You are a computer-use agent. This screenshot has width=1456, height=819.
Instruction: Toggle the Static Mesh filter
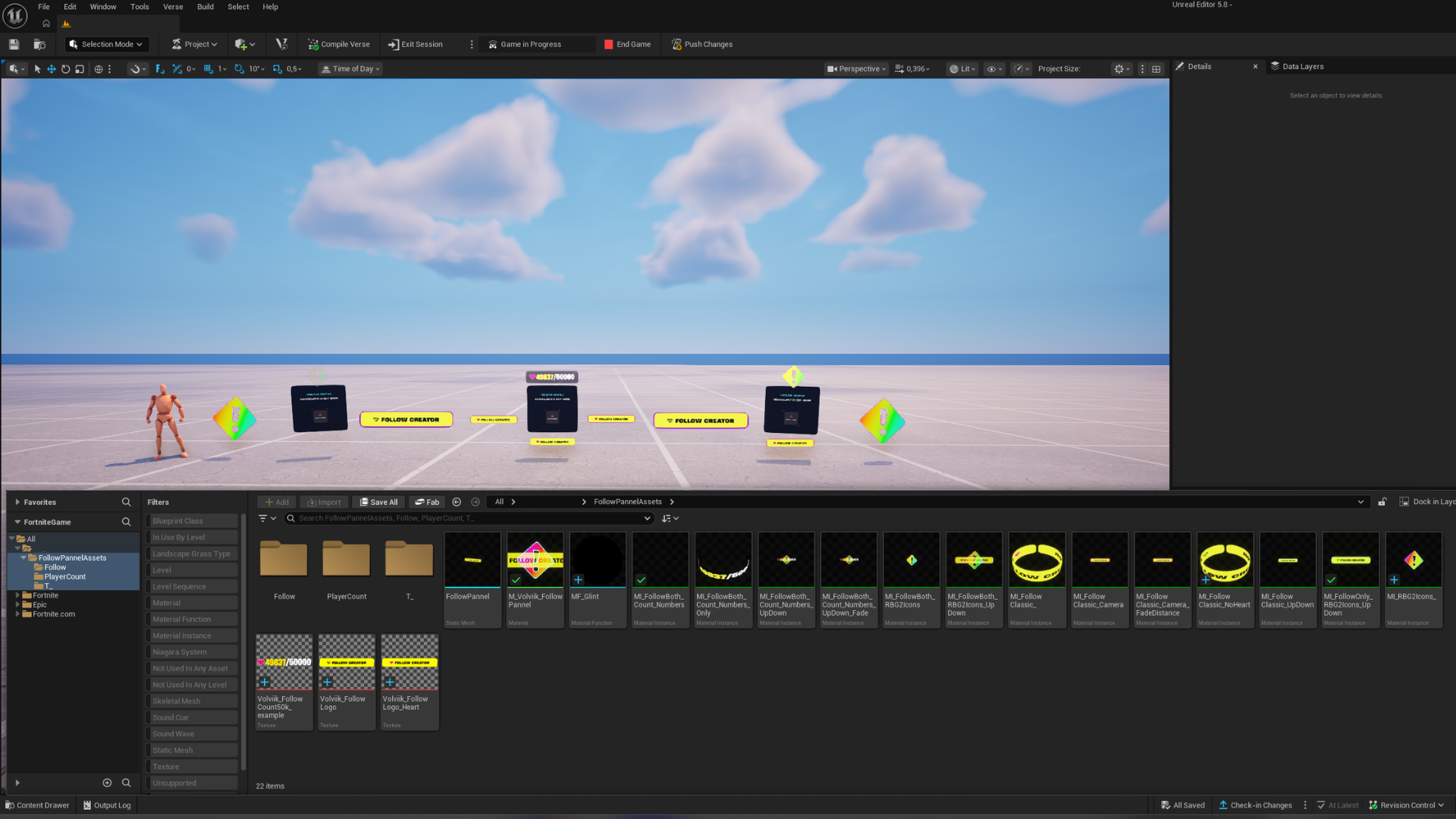[192, 751]
